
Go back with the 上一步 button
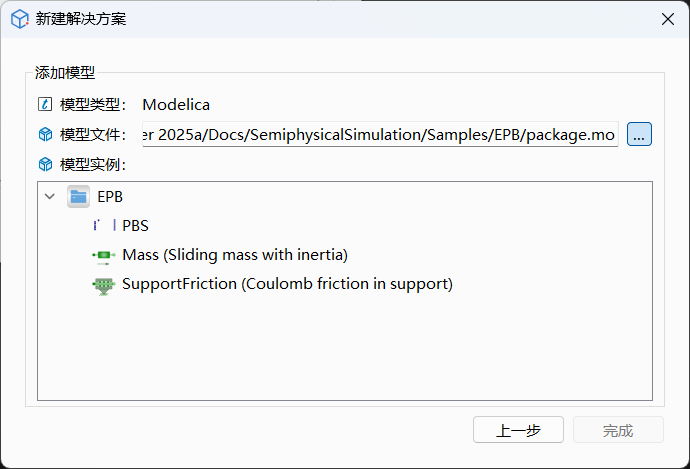point(518,430)
